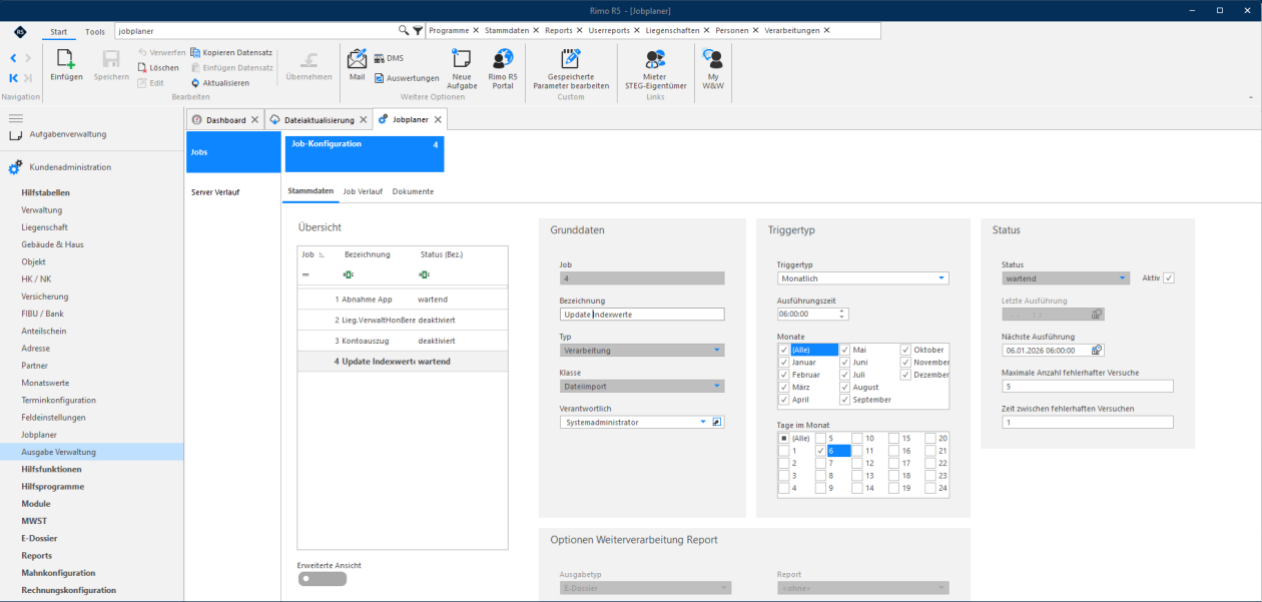Open the Triggertyp dropdown
This screenshot has height=602, width=1262.
942,278
